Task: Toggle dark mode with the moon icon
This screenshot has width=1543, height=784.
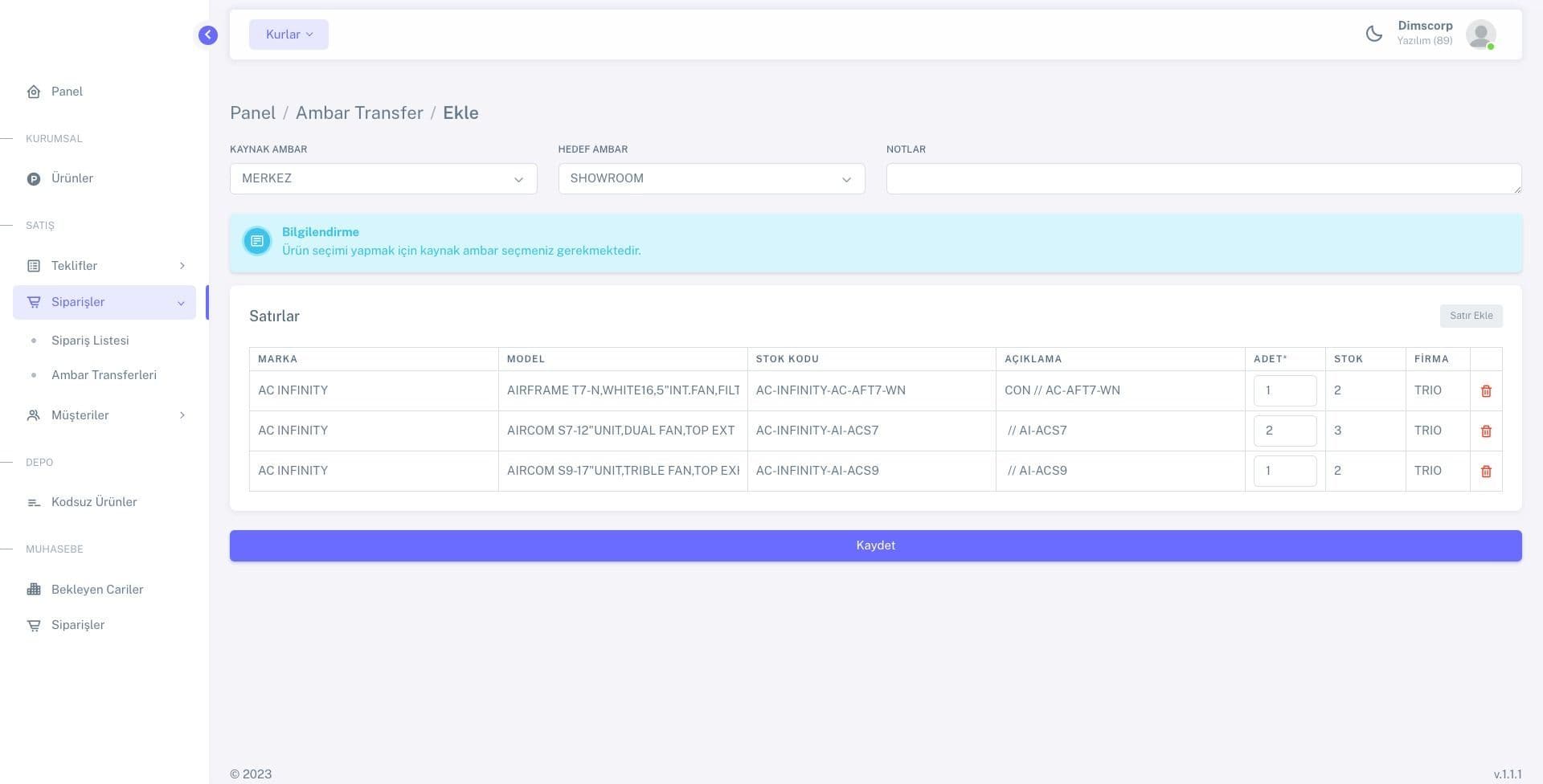Action: click(1374, 34)
